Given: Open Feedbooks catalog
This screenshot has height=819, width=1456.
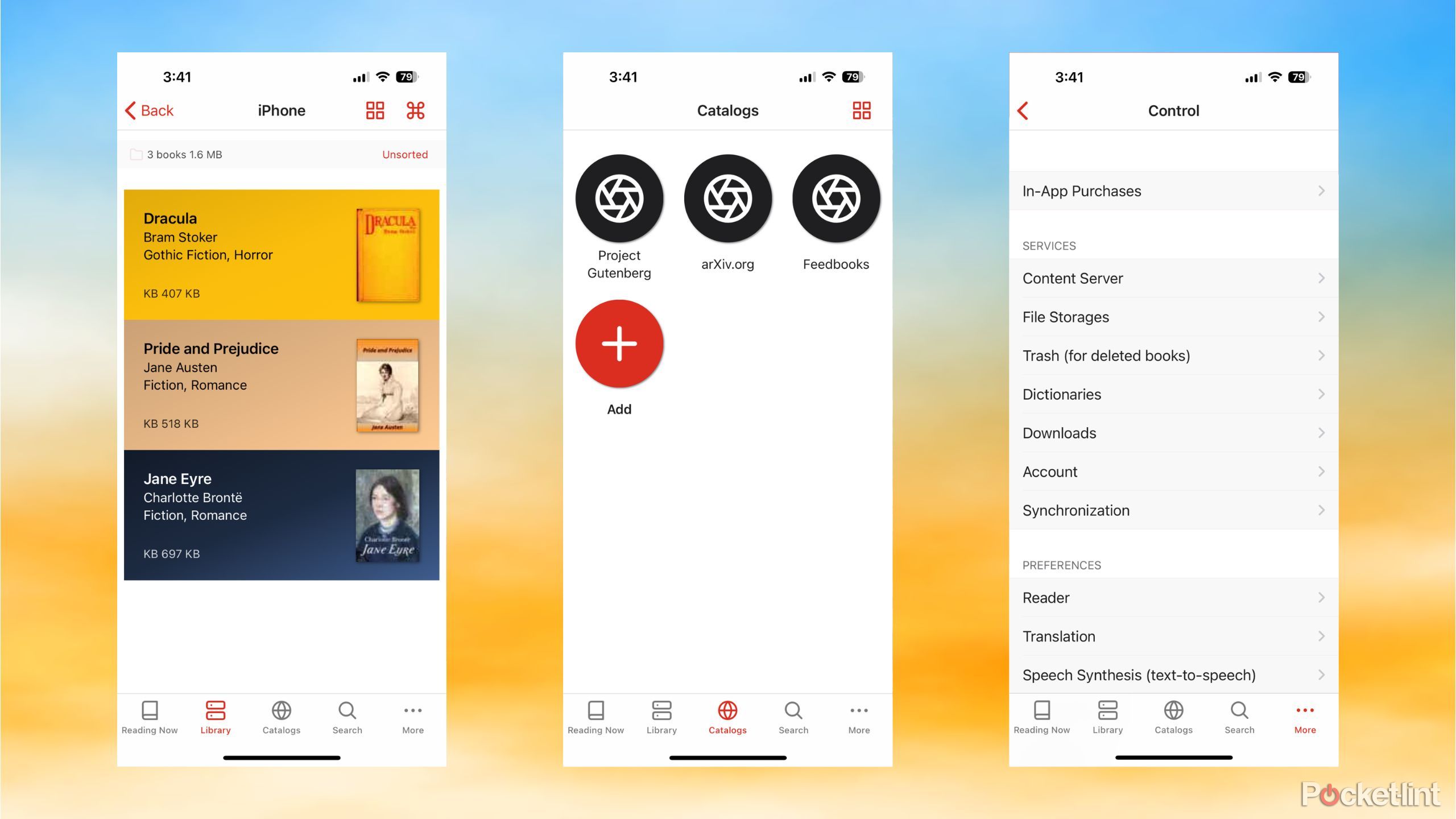Looking at the screenshot, I should coord(836,213).
